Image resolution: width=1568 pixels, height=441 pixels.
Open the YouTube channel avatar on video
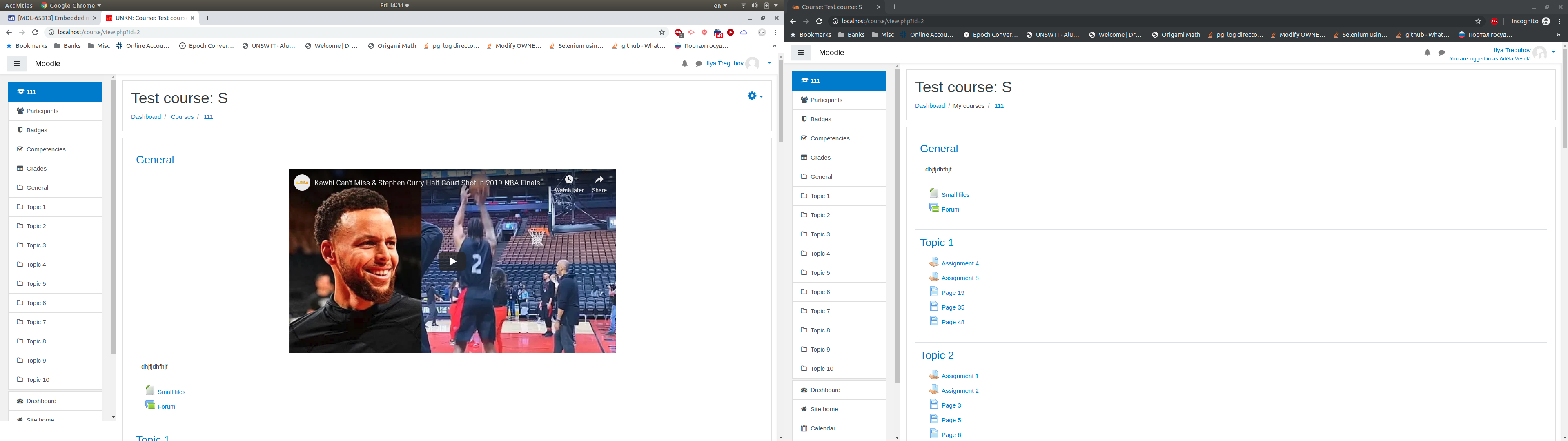tap(302, 183)
